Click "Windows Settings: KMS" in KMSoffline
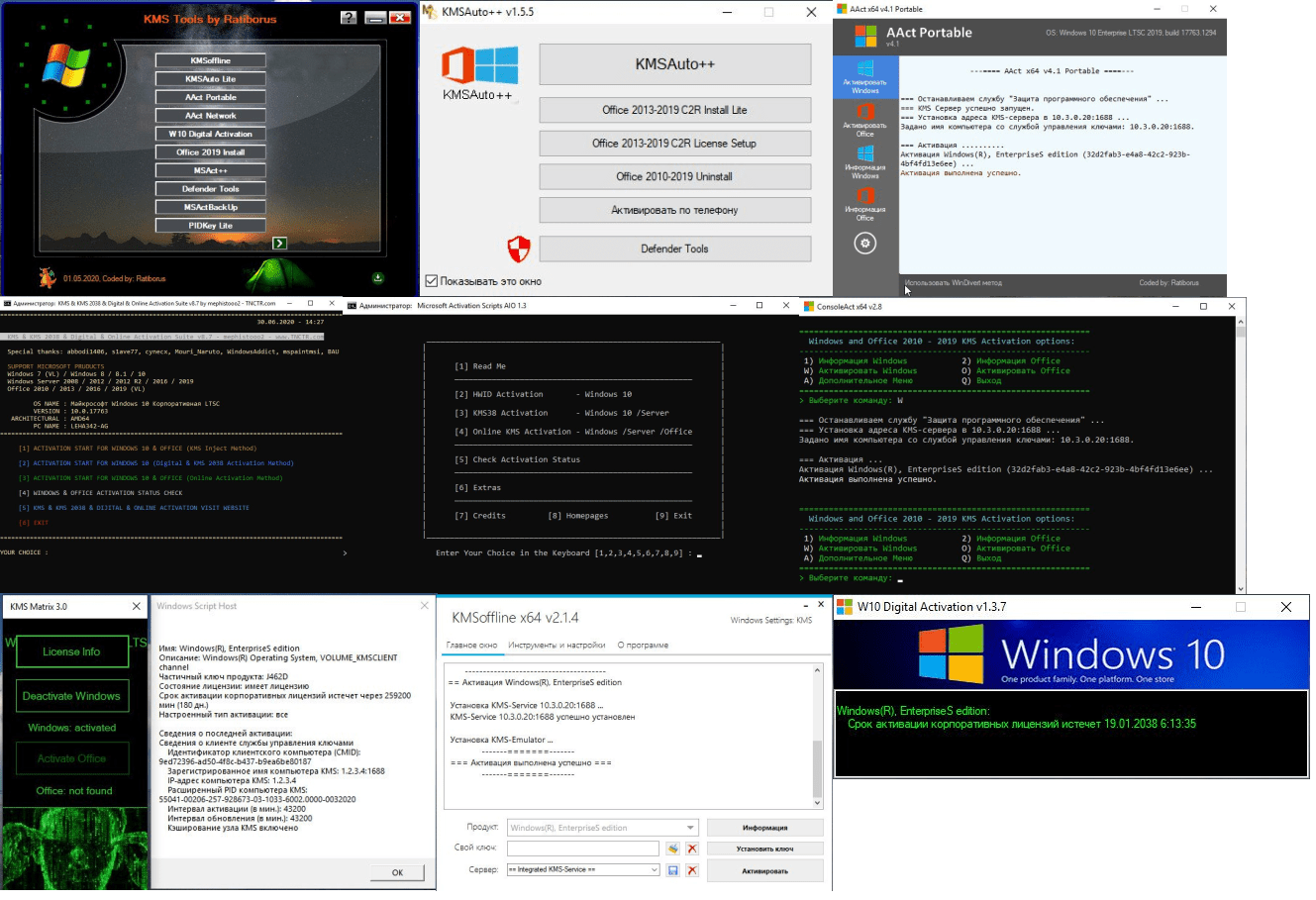 [771, 621]
